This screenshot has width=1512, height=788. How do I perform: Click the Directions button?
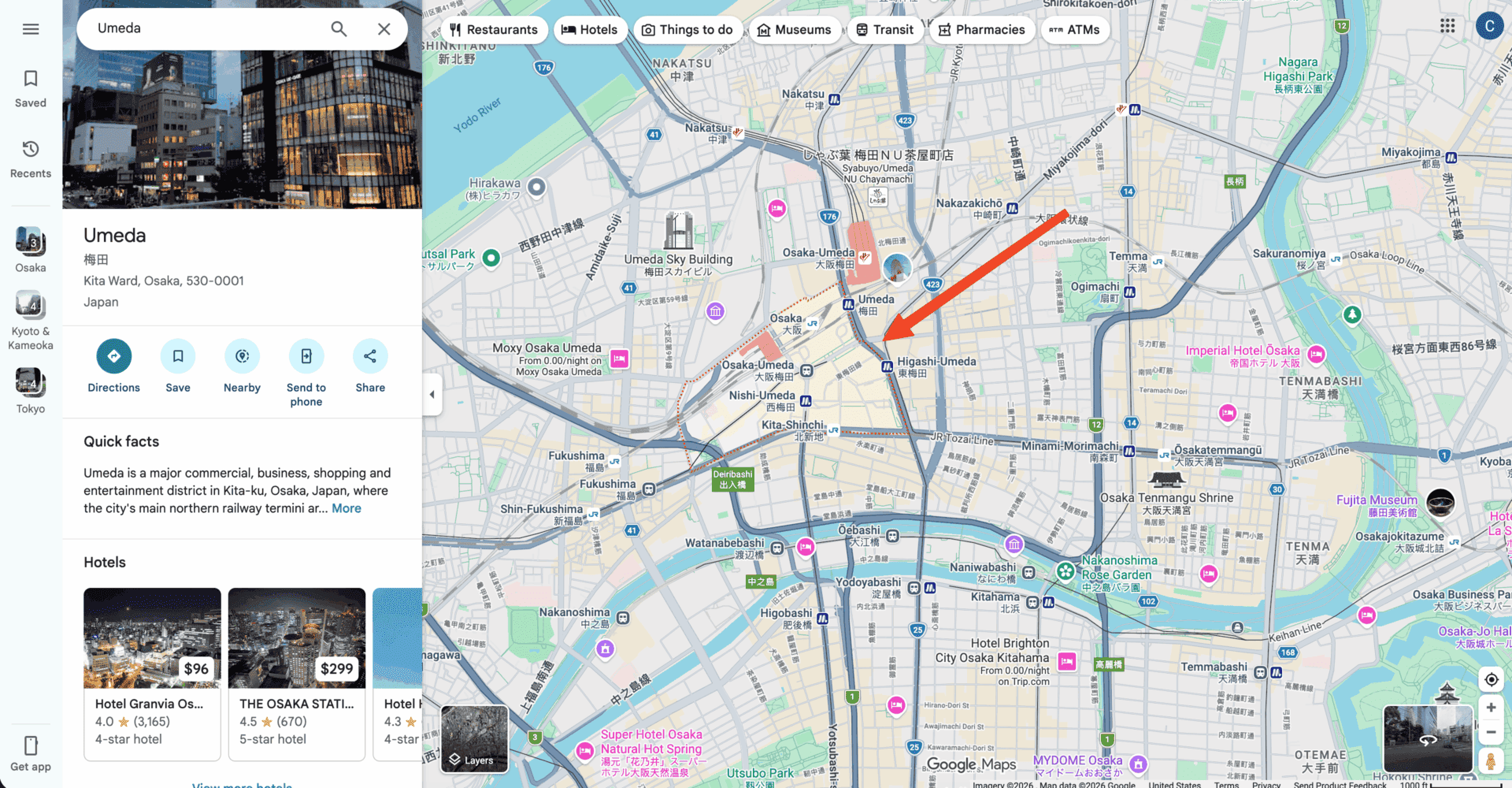pos(113,356)
